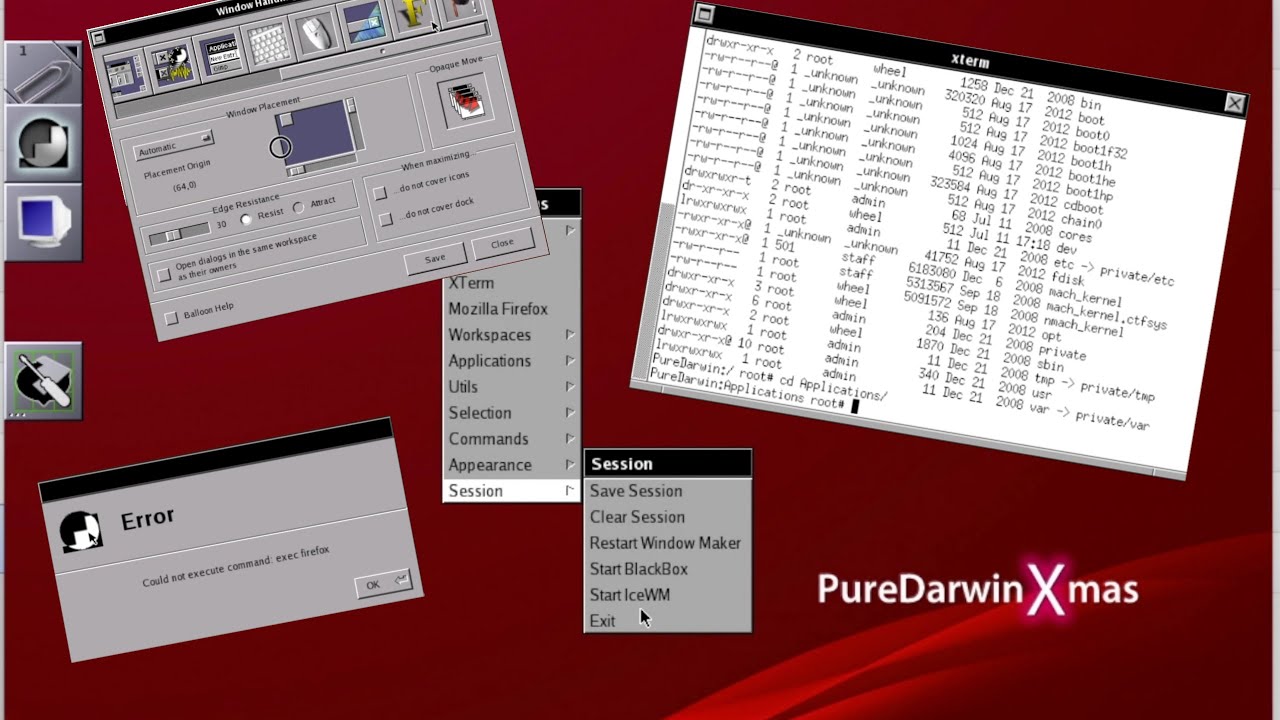Adjust the Edge Resistance slider
The height and width of the screenshot is (720, 1280).
coord(179,234)
